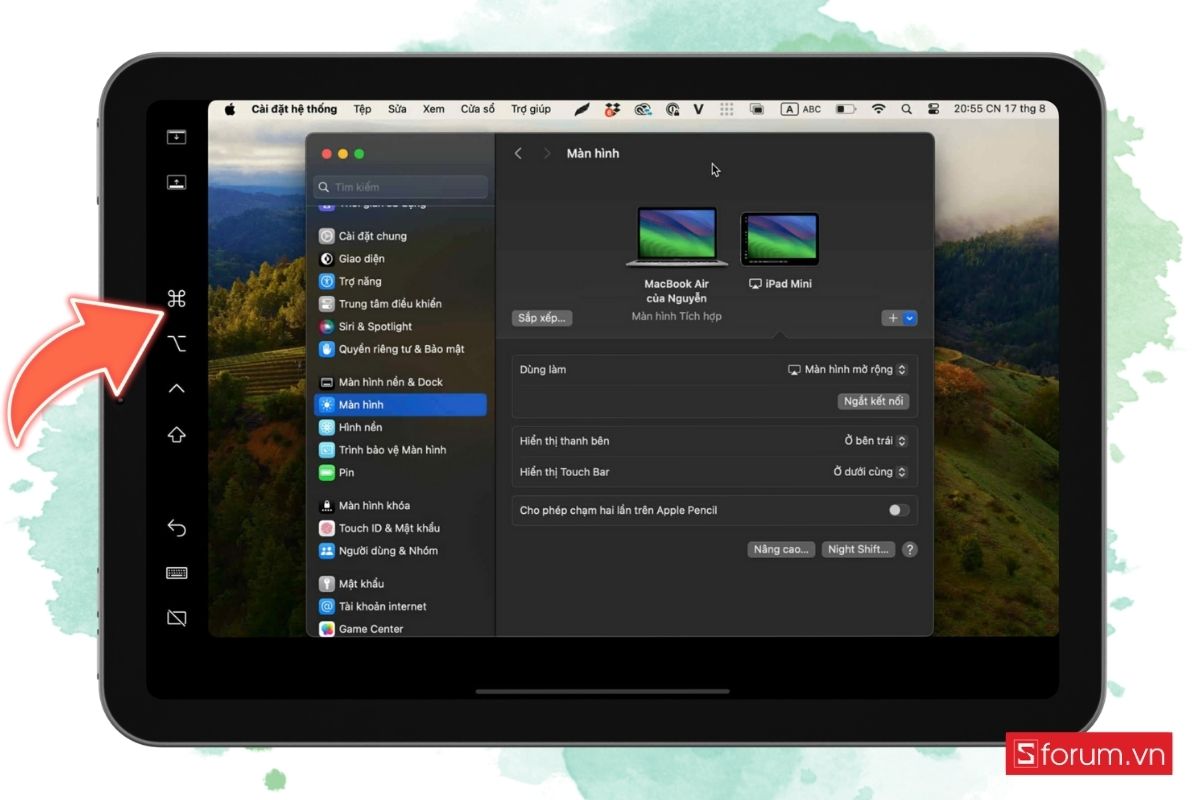
Task: Click the Sắp xếp... button
Action: [x=542, y=318]
